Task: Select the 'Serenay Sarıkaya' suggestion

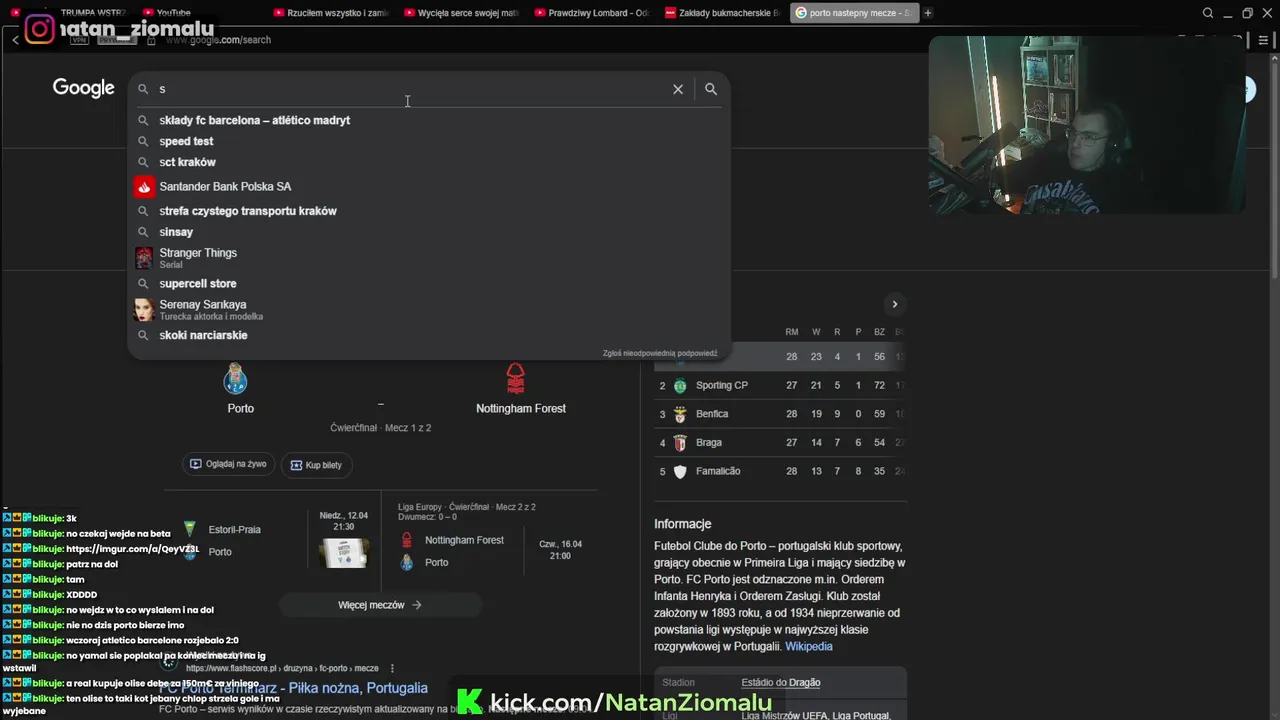Action: [x=430, y=309]
